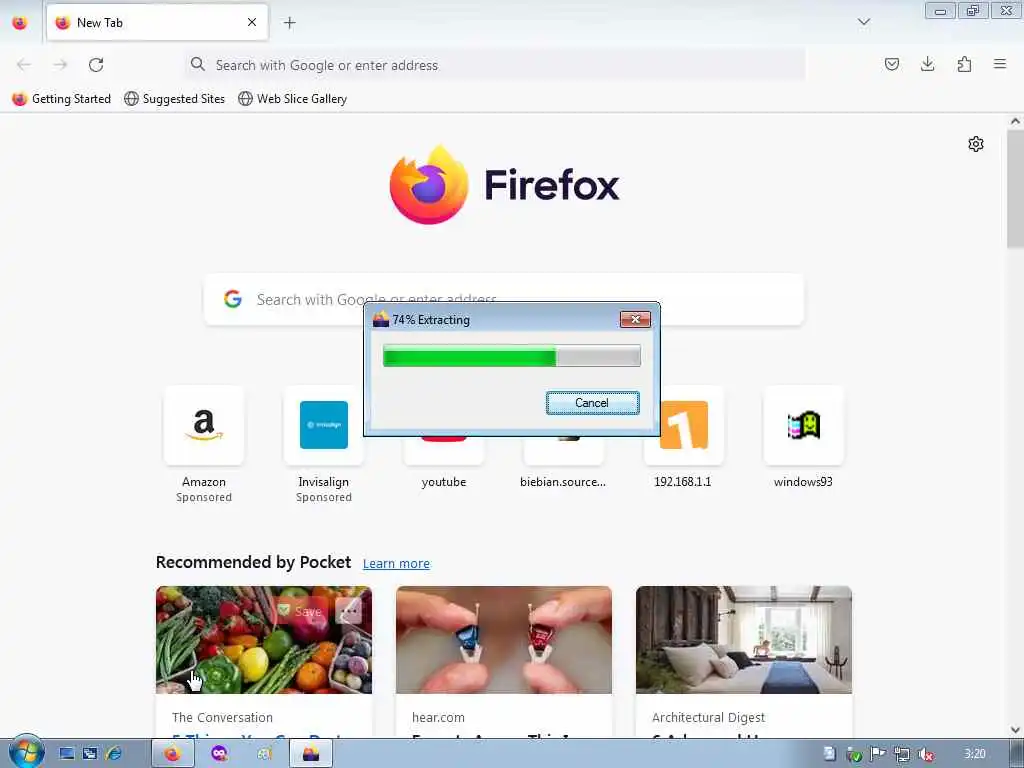Close the 74% Extracting dialog
1024x768 pixels.
pos(635,319)
